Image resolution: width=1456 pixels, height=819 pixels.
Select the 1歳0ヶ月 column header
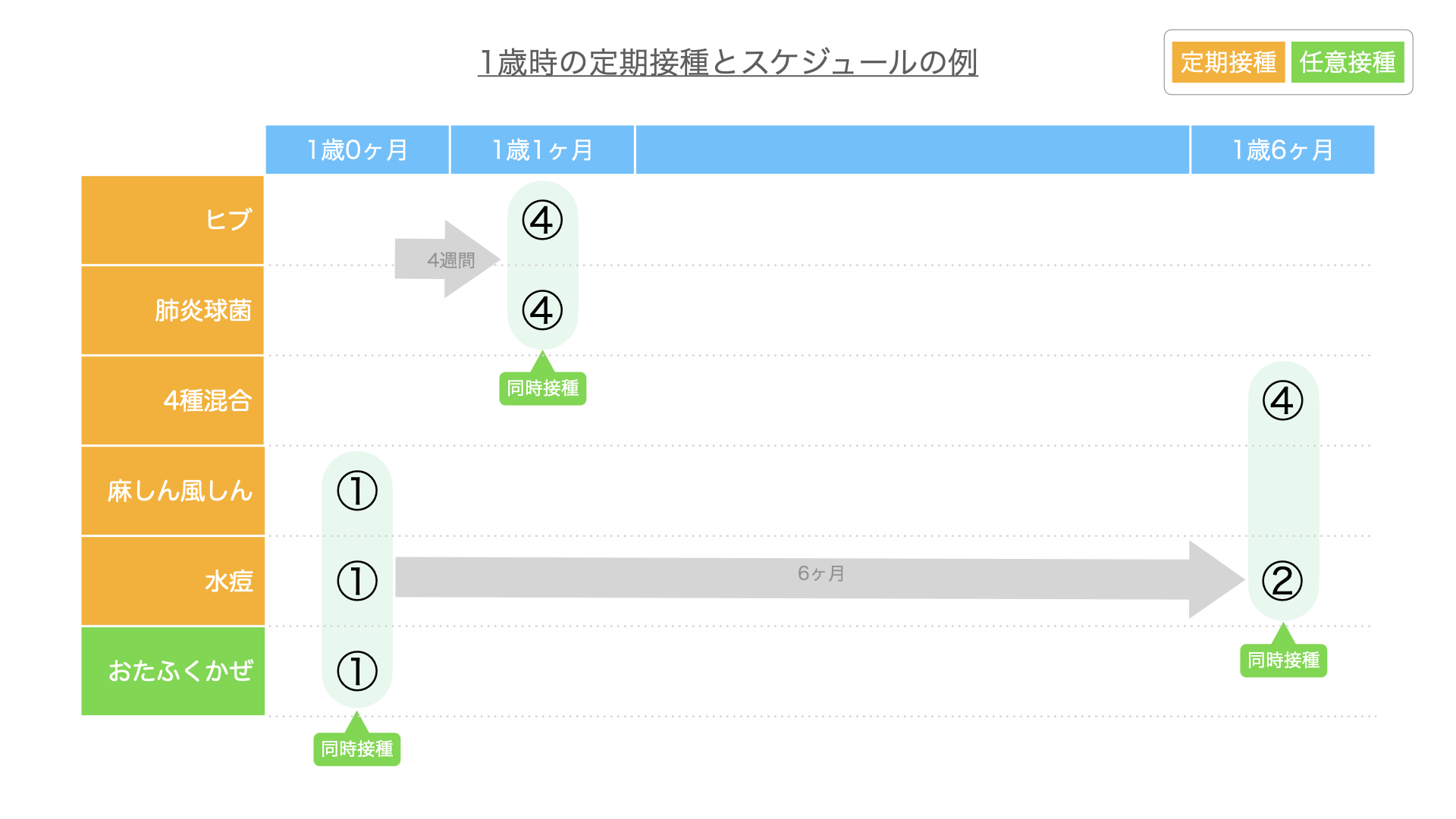point(357,150)
